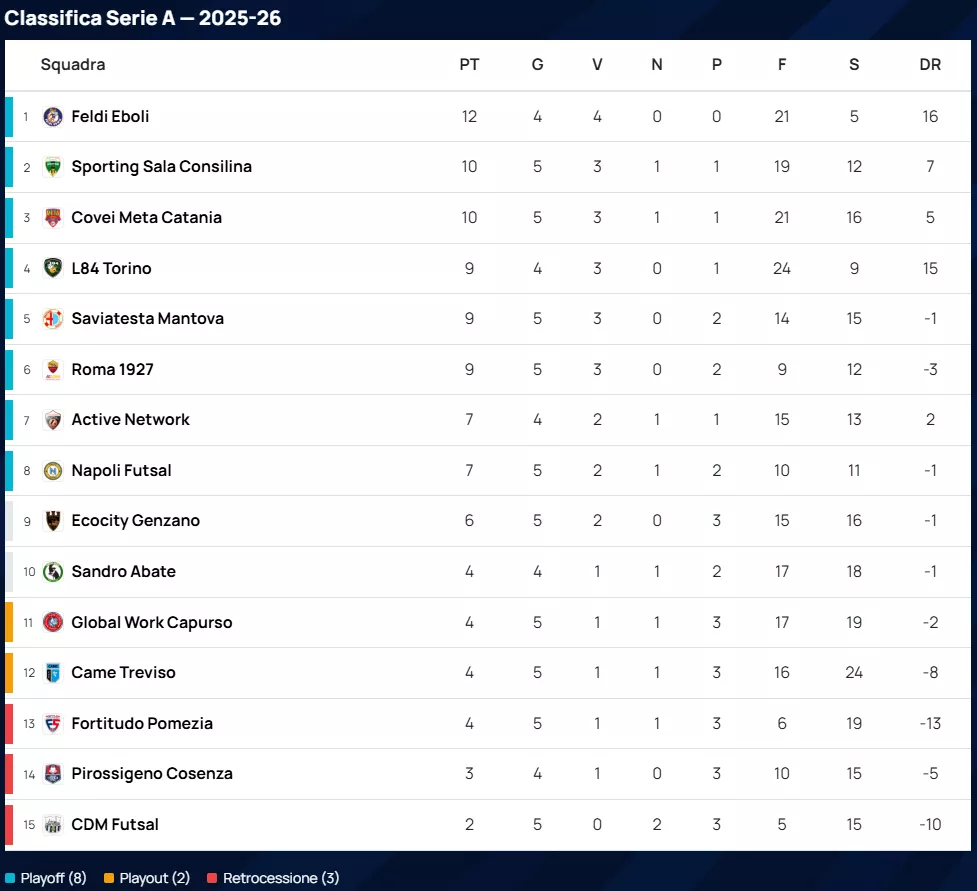Click the Napoli Futsal round logo
The width and height of the screenshot is (977, 891).
[x=53, y=471]
